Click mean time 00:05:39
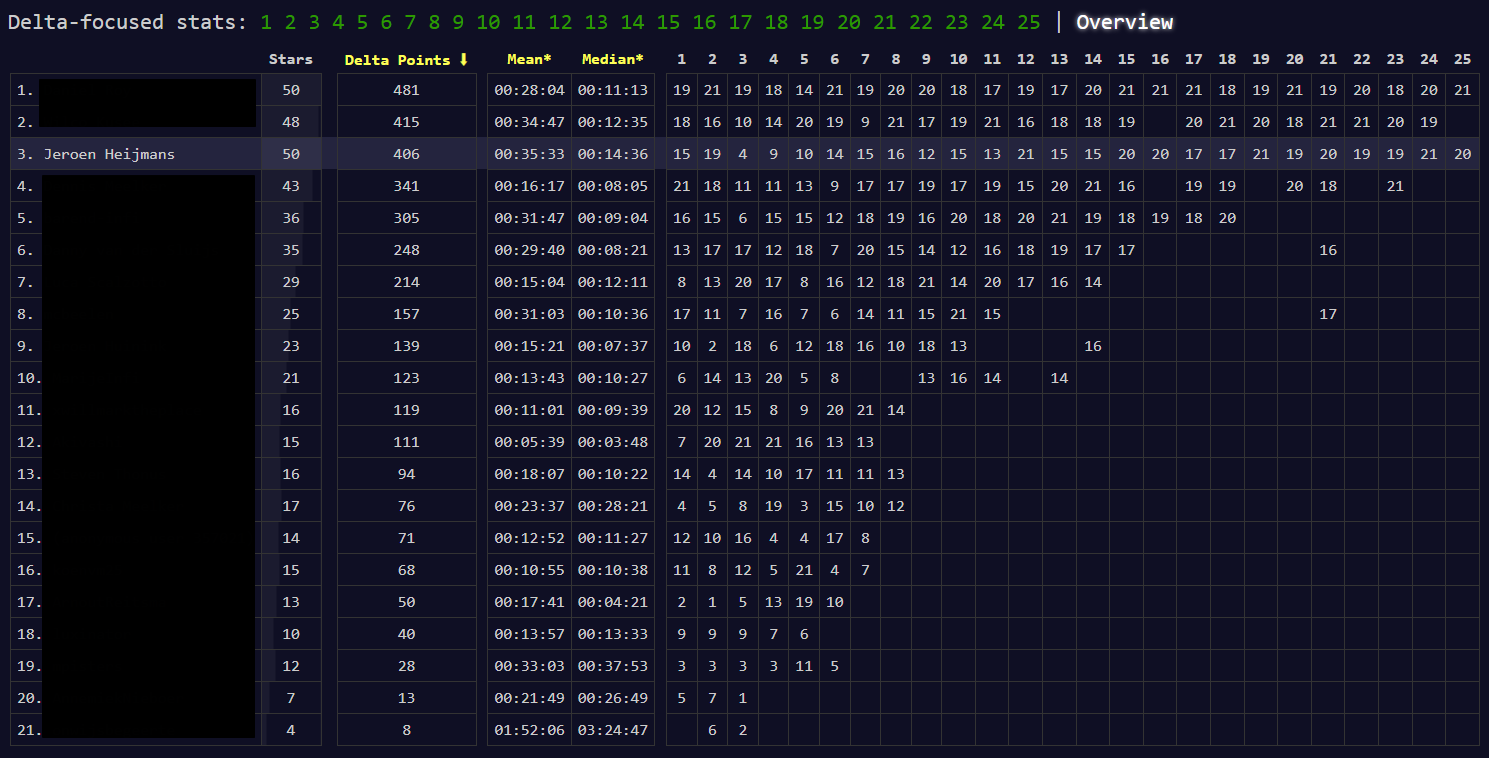 click(x=529, y=442)
